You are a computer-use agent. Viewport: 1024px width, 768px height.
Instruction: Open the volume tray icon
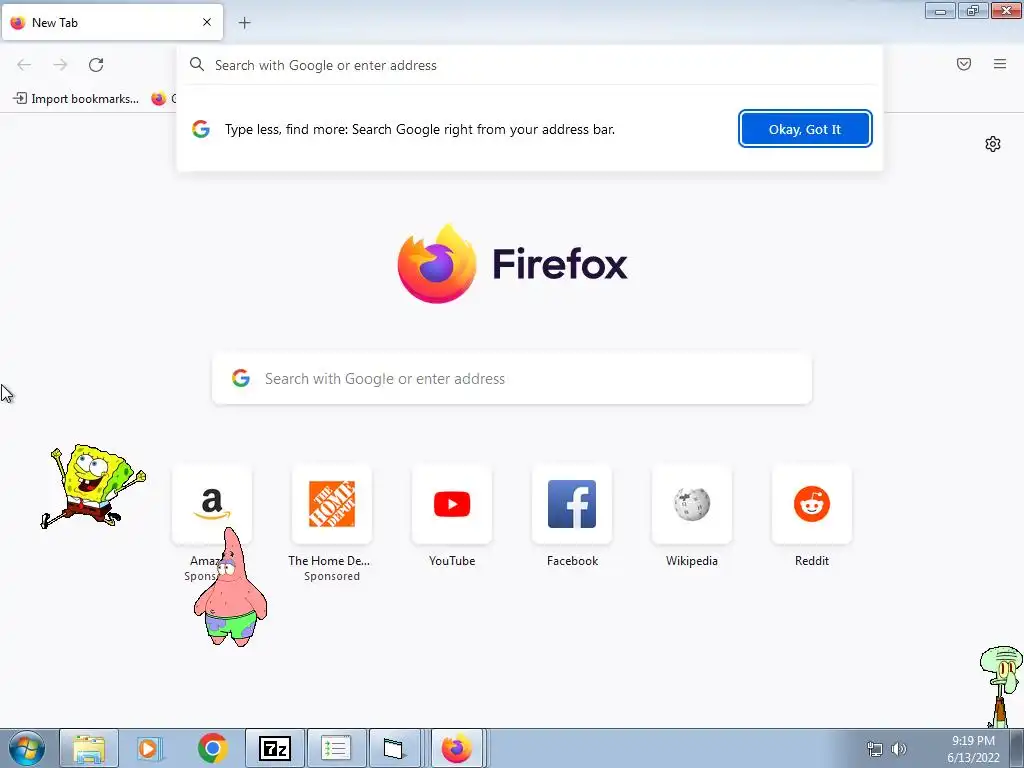[899, 749]
